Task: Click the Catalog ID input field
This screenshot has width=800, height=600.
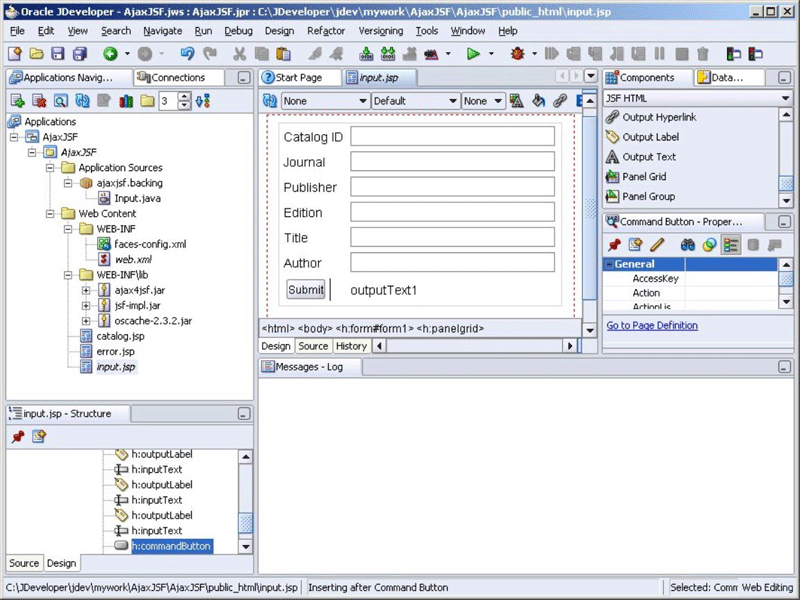Action: click(453, 136)
